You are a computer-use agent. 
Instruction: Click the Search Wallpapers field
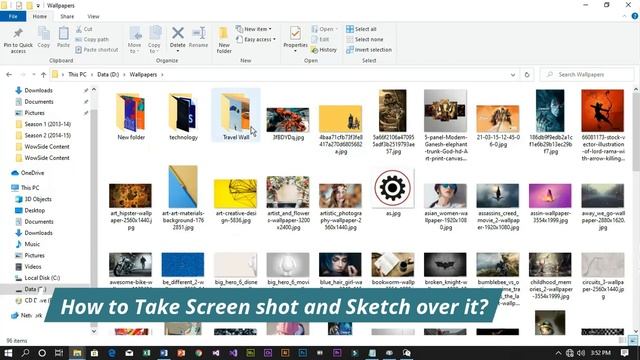coord(587,75)
